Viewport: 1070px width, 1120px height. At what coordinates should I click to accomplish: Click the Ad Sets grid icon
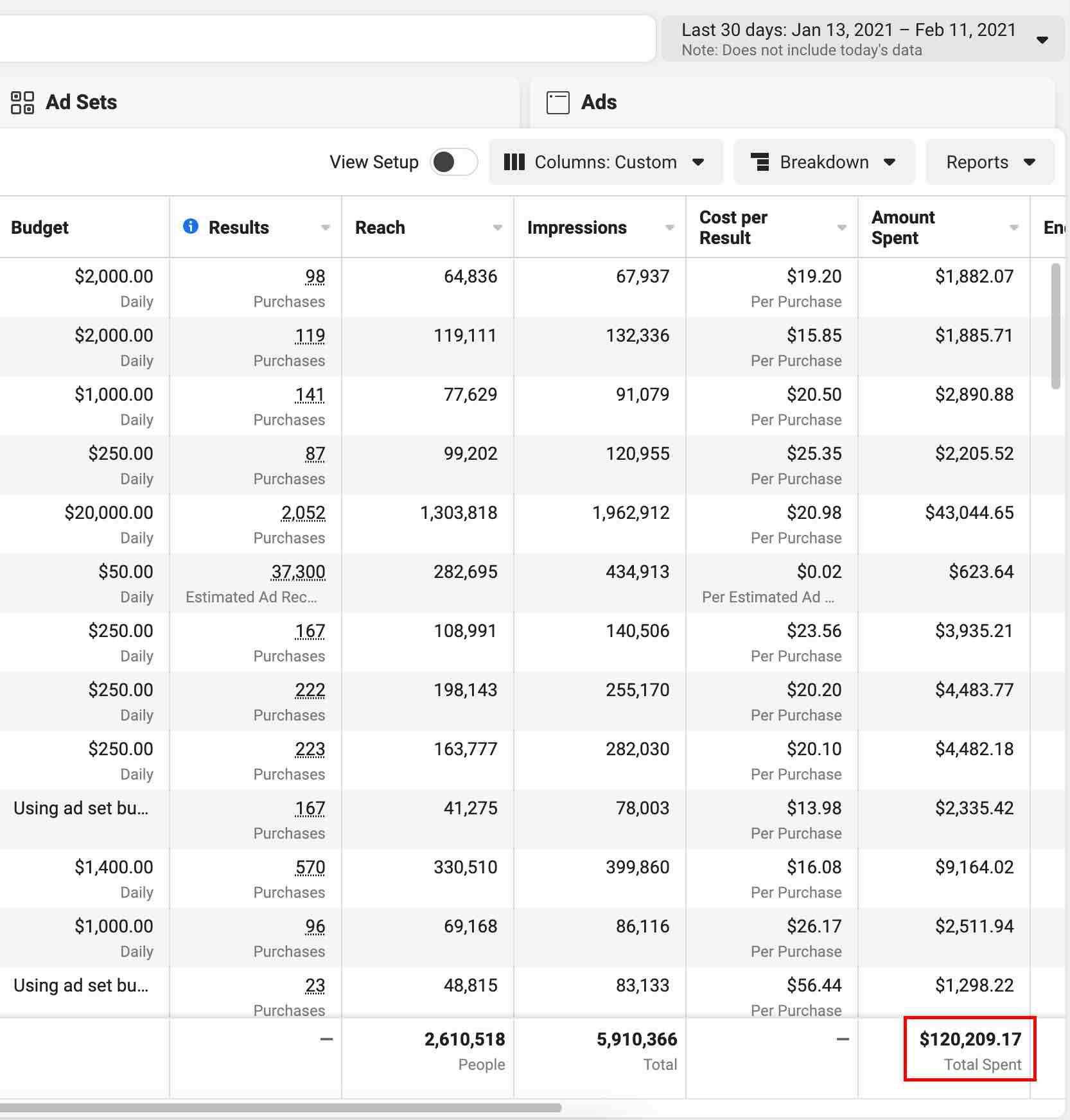[22, 103]
